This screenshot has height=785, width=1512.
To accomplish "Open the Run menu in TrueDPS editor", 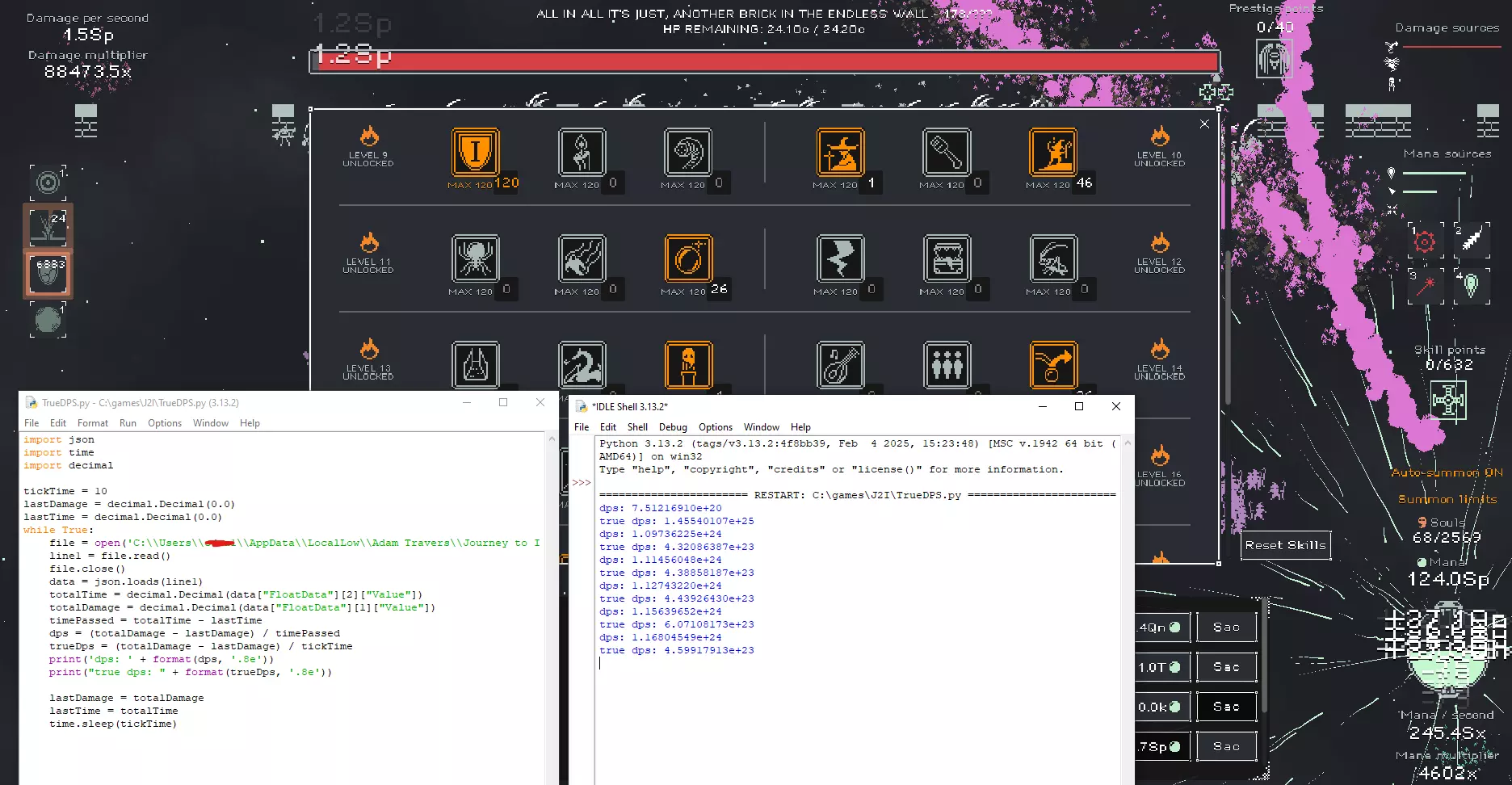I will coord(128,423).
